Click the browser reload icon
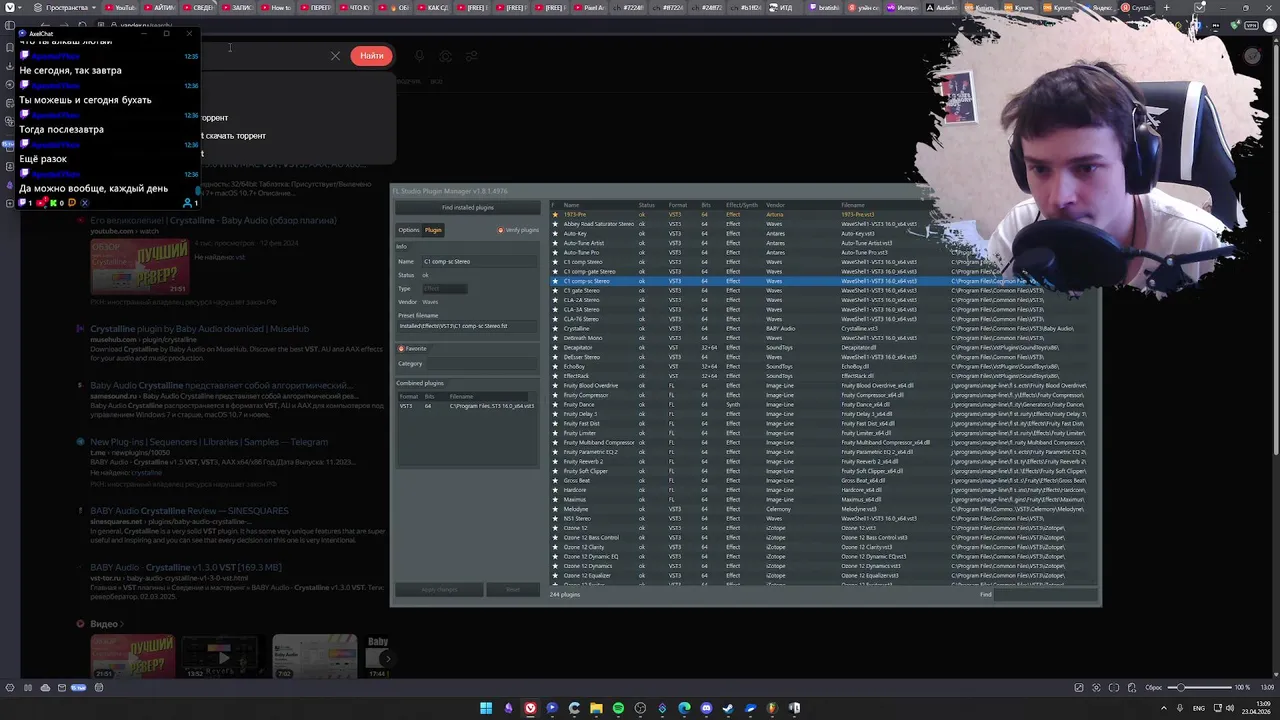 84,25
